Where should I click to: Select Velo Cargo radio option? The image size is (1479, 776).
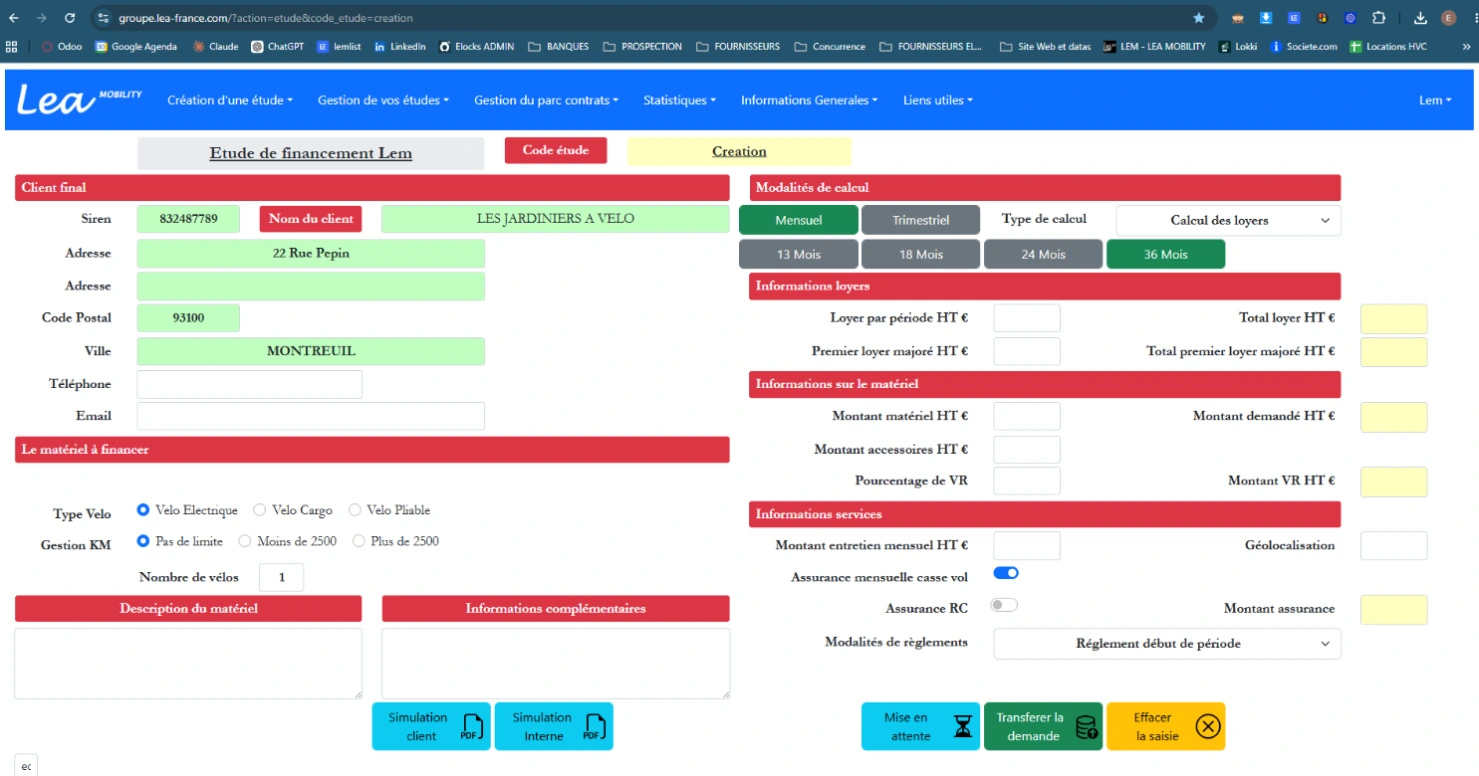click(x=260, y=510)
